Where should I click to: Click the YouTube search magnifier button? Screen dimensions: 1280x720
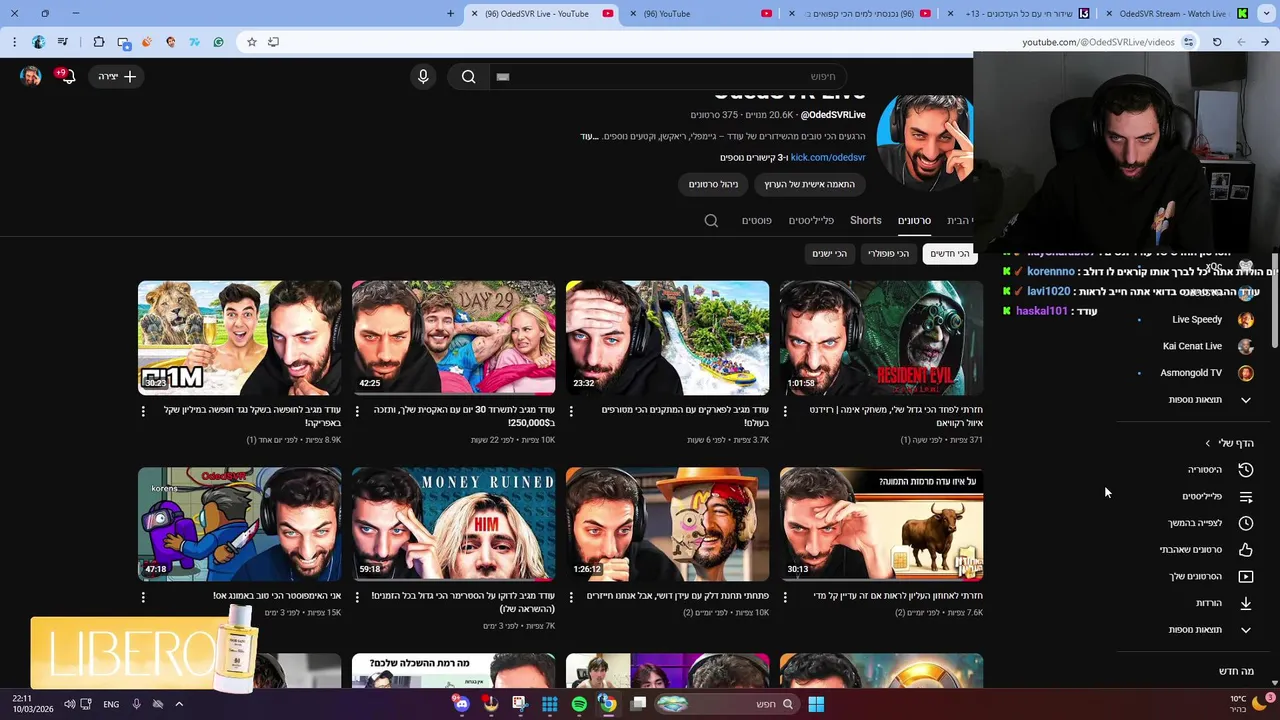pos(468,76)
